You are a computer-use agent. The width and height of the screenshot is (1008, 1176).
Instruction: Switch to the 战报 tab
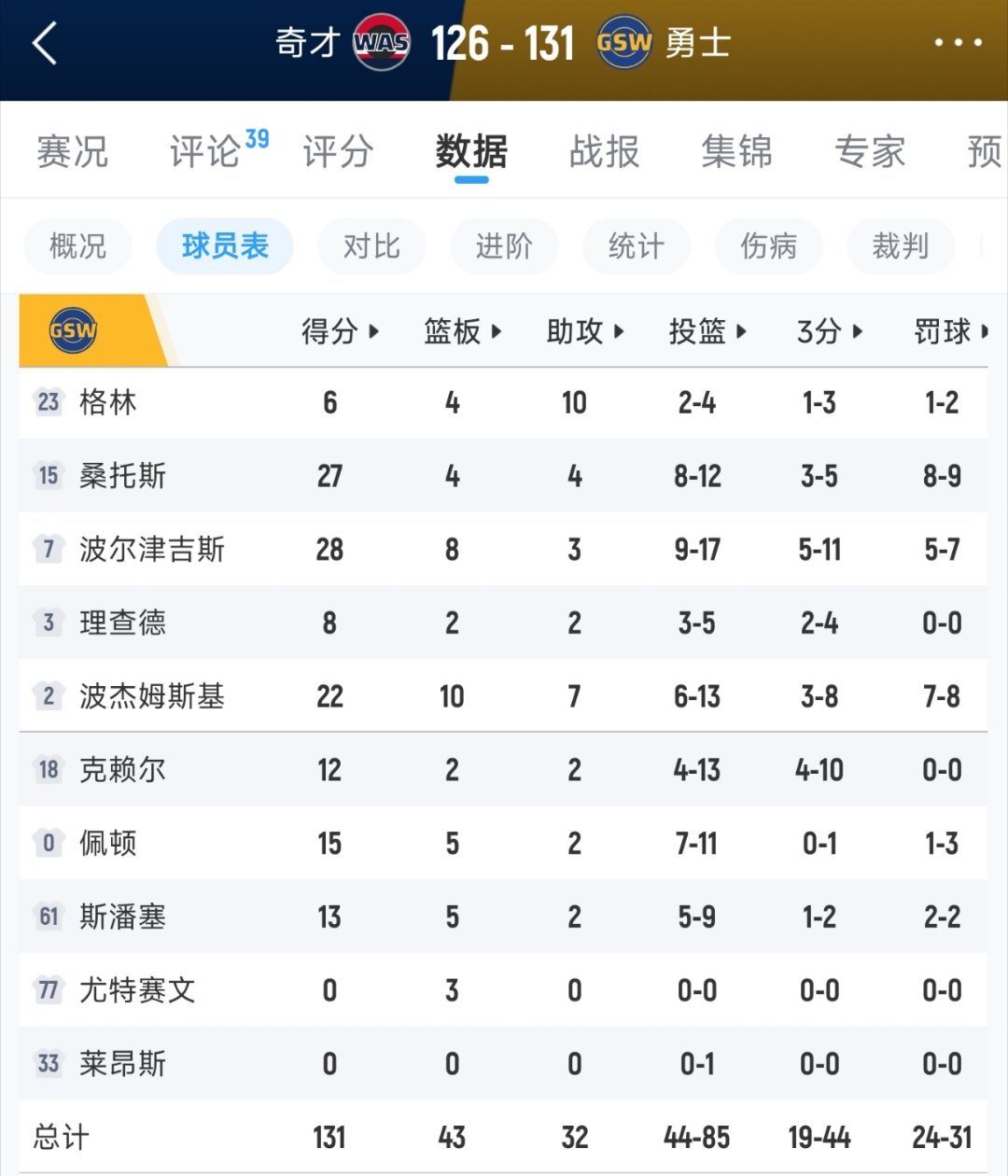click(x=605, y=152)
